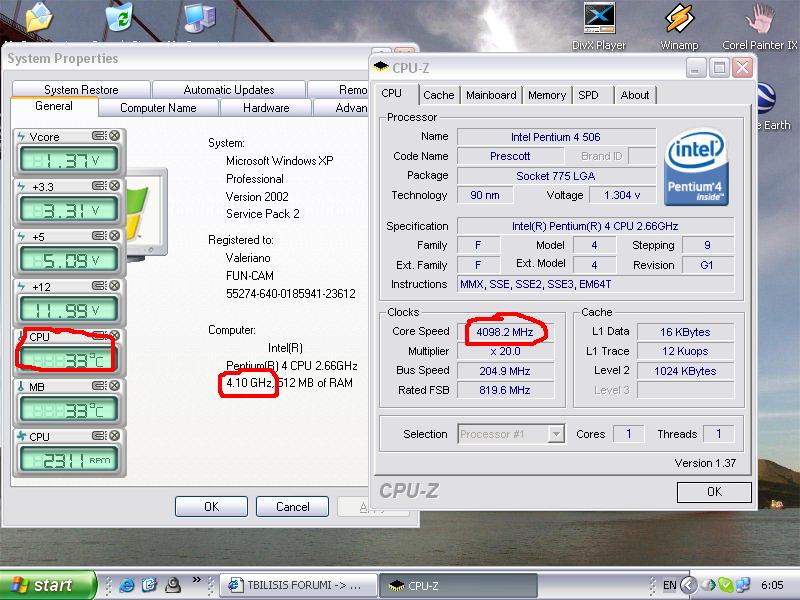This screenshot has width=800, height=600.
Task: Launch Internet Explorer from Quick Launch
Action: (x=126, y=585)
